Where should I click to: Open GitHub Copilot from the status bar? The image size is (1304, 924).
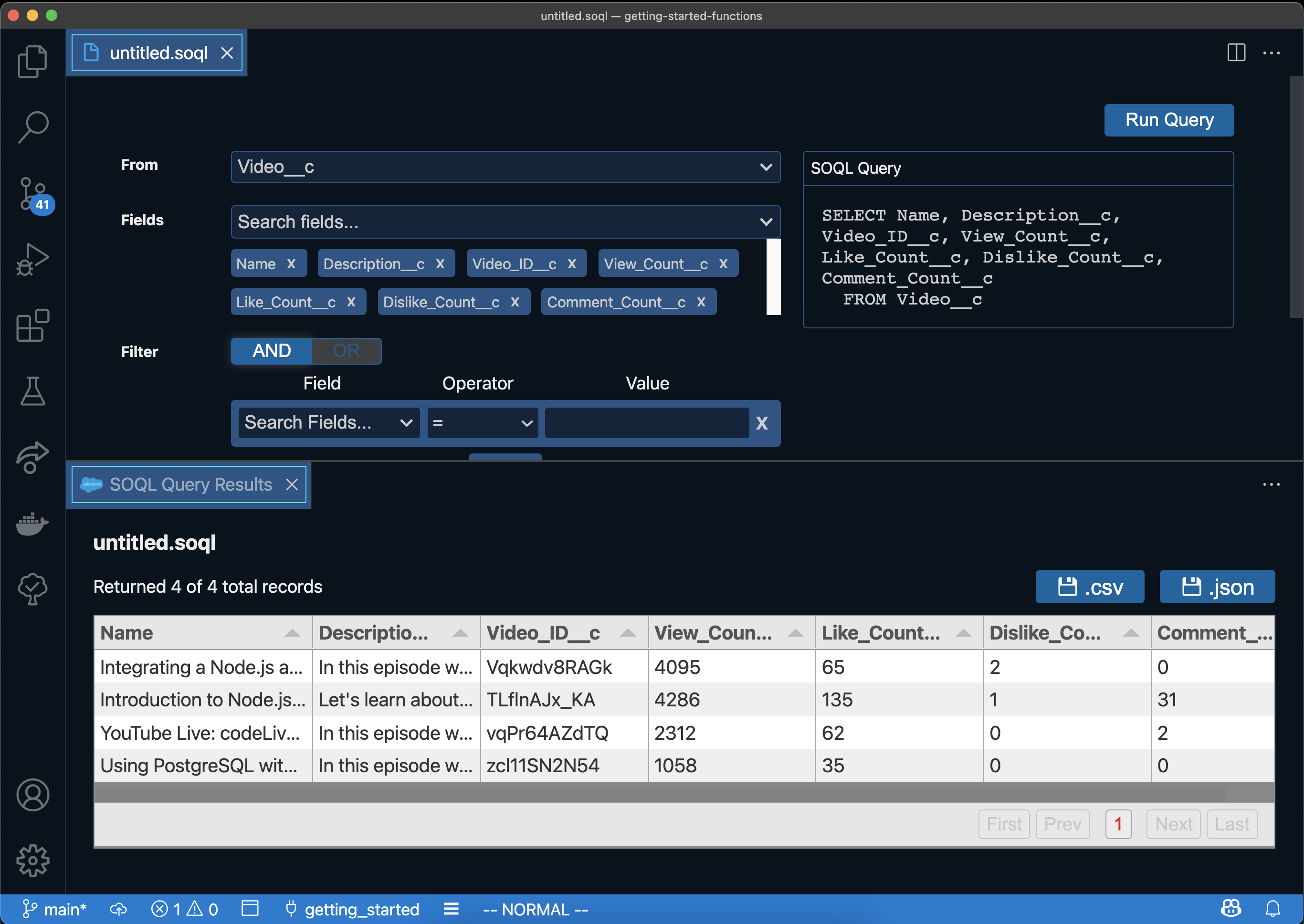tap(1230, 909)
